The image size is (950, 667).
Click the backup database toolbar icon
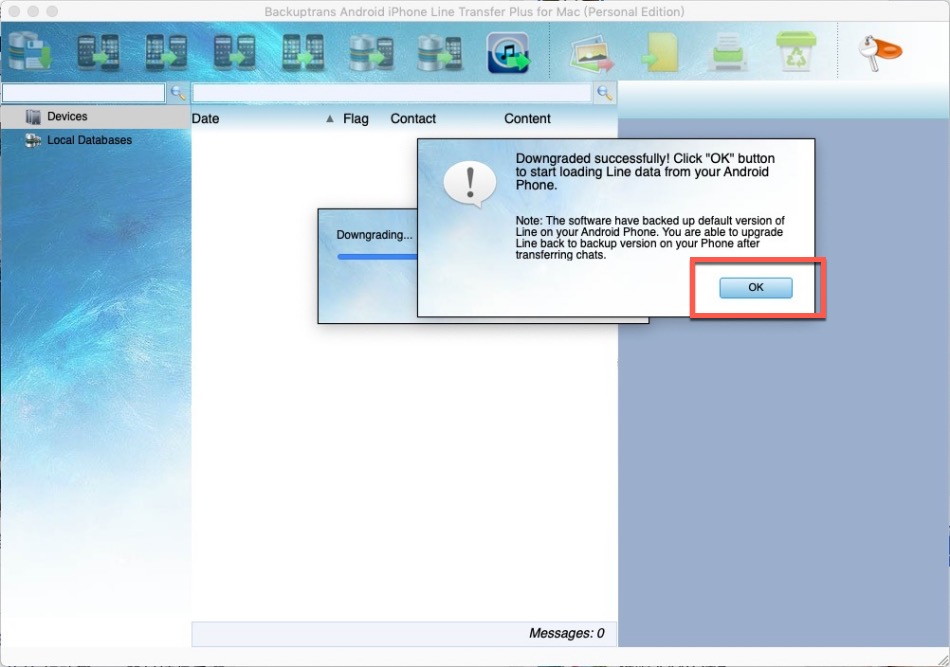[30, 51]
